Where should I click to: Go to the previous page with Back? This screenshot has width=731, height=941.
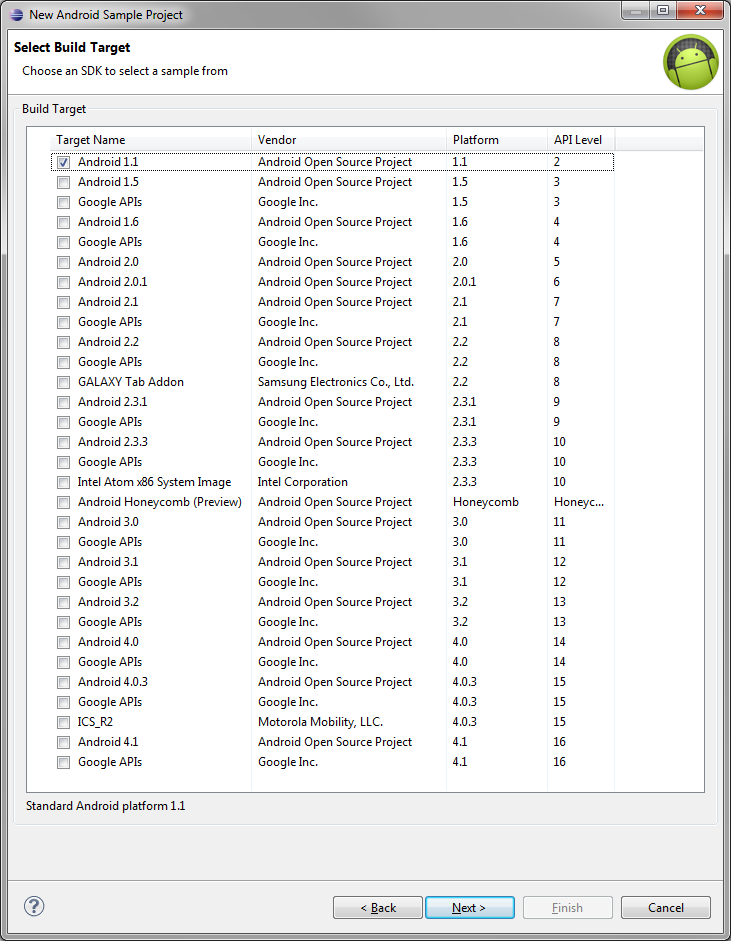tap(378, 907)
